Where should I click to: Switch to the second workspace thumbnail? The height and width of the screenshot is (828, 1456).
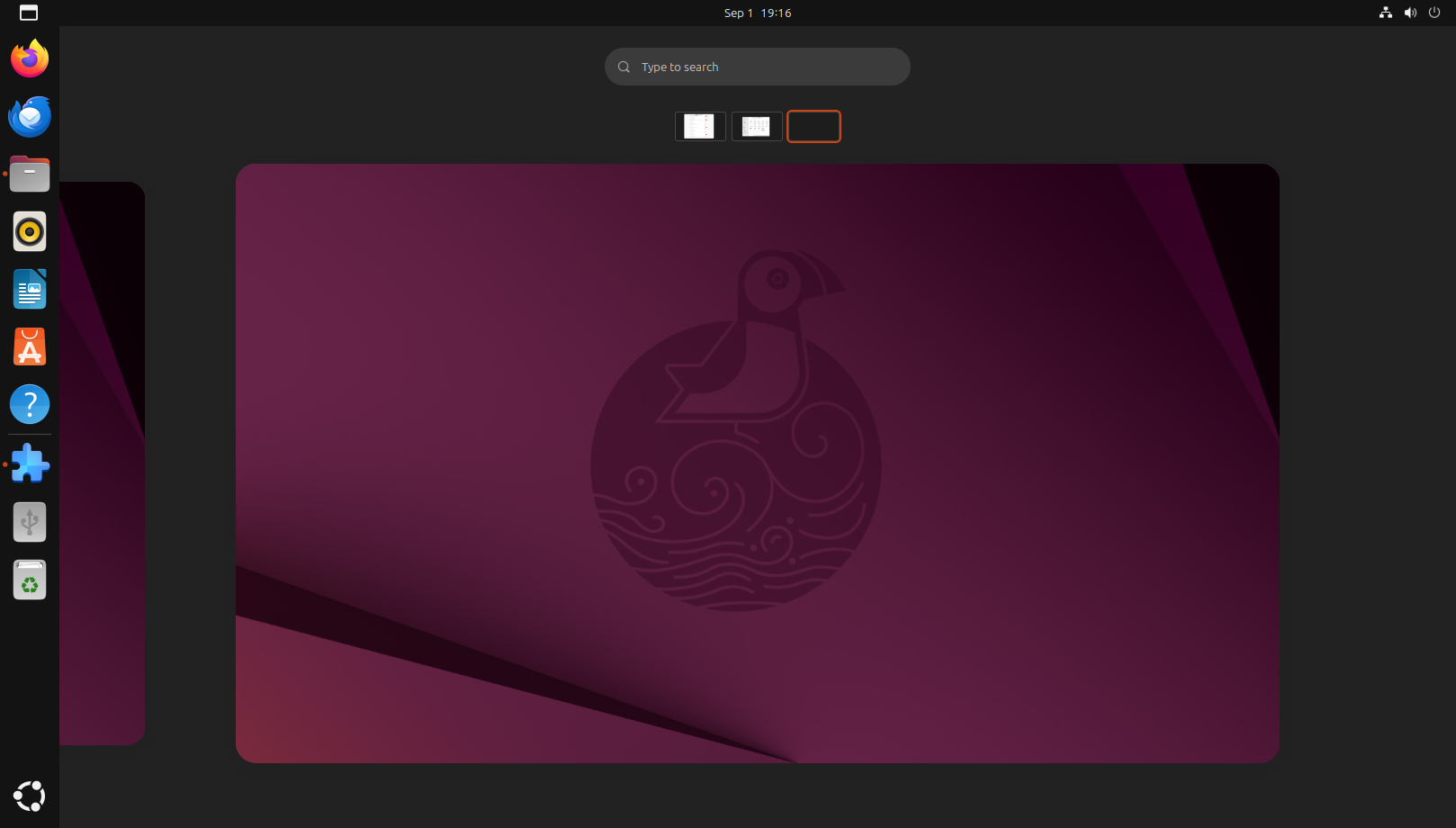pos(757,126)
